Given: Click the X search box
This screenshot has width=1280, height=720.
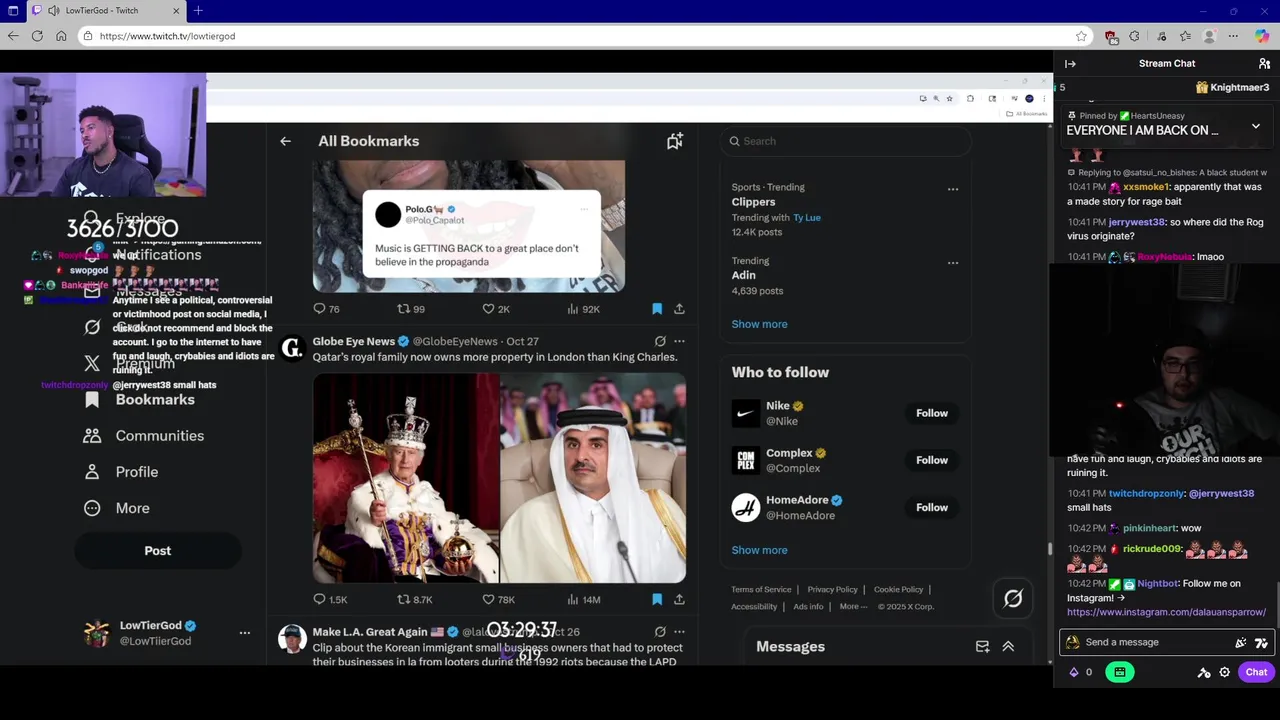Looking at the screenshot, I should point(845,141).
